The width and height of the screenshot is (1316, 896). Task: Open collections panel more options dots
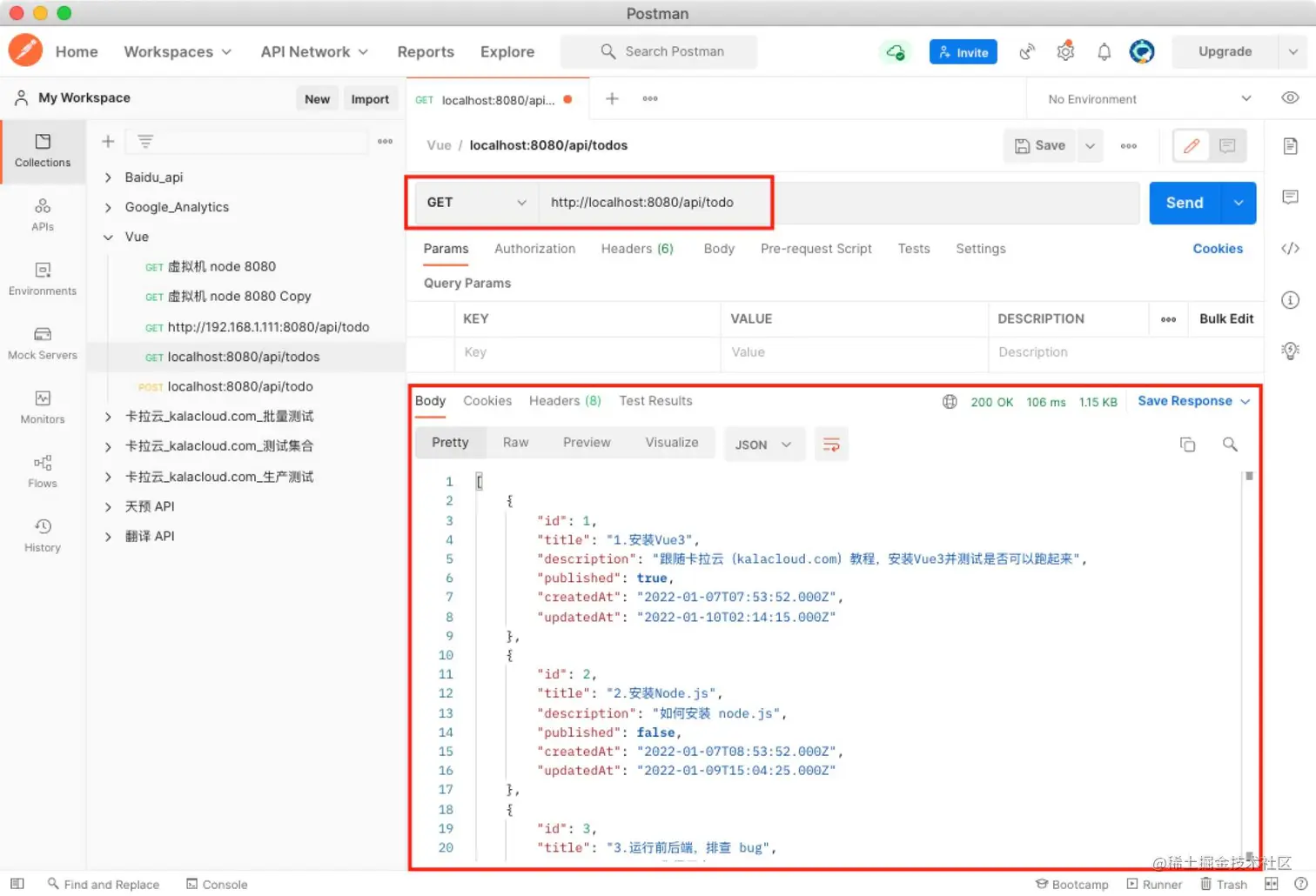click(385, 141)
